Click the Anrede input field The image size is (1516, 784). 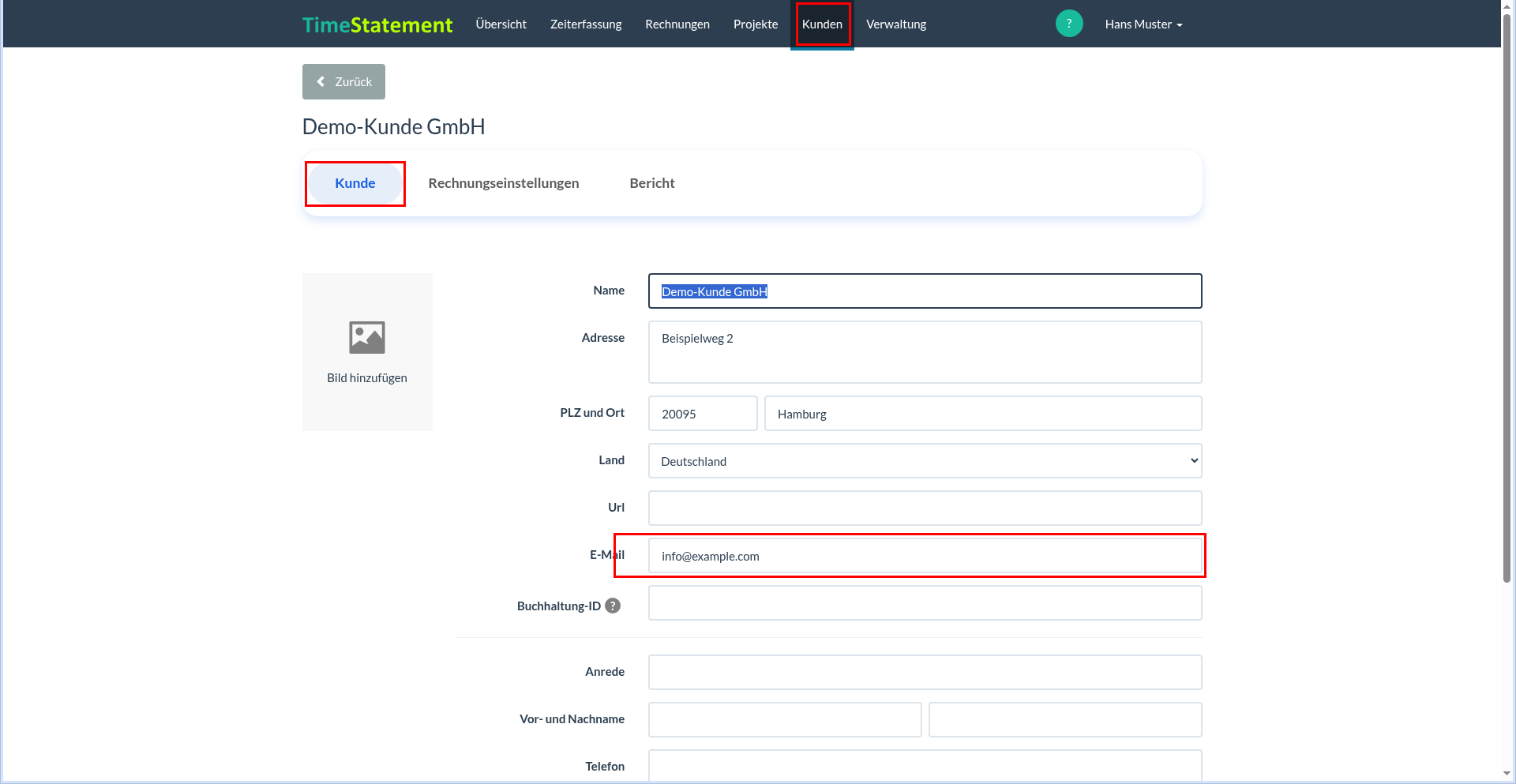[925, 673]
